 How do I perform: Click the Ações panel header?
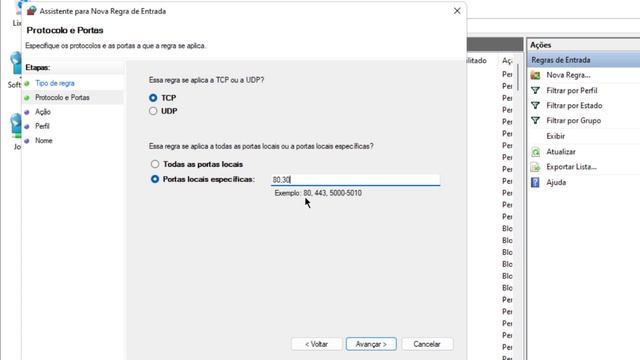coord(584,45)
